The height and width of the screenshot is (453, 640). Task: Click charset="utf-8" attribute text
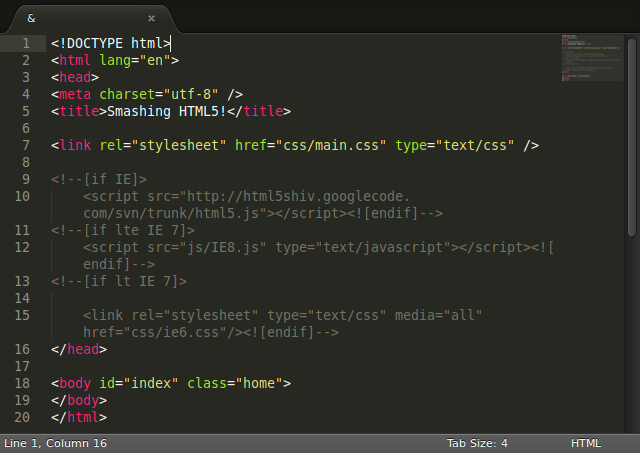point(159,94)
